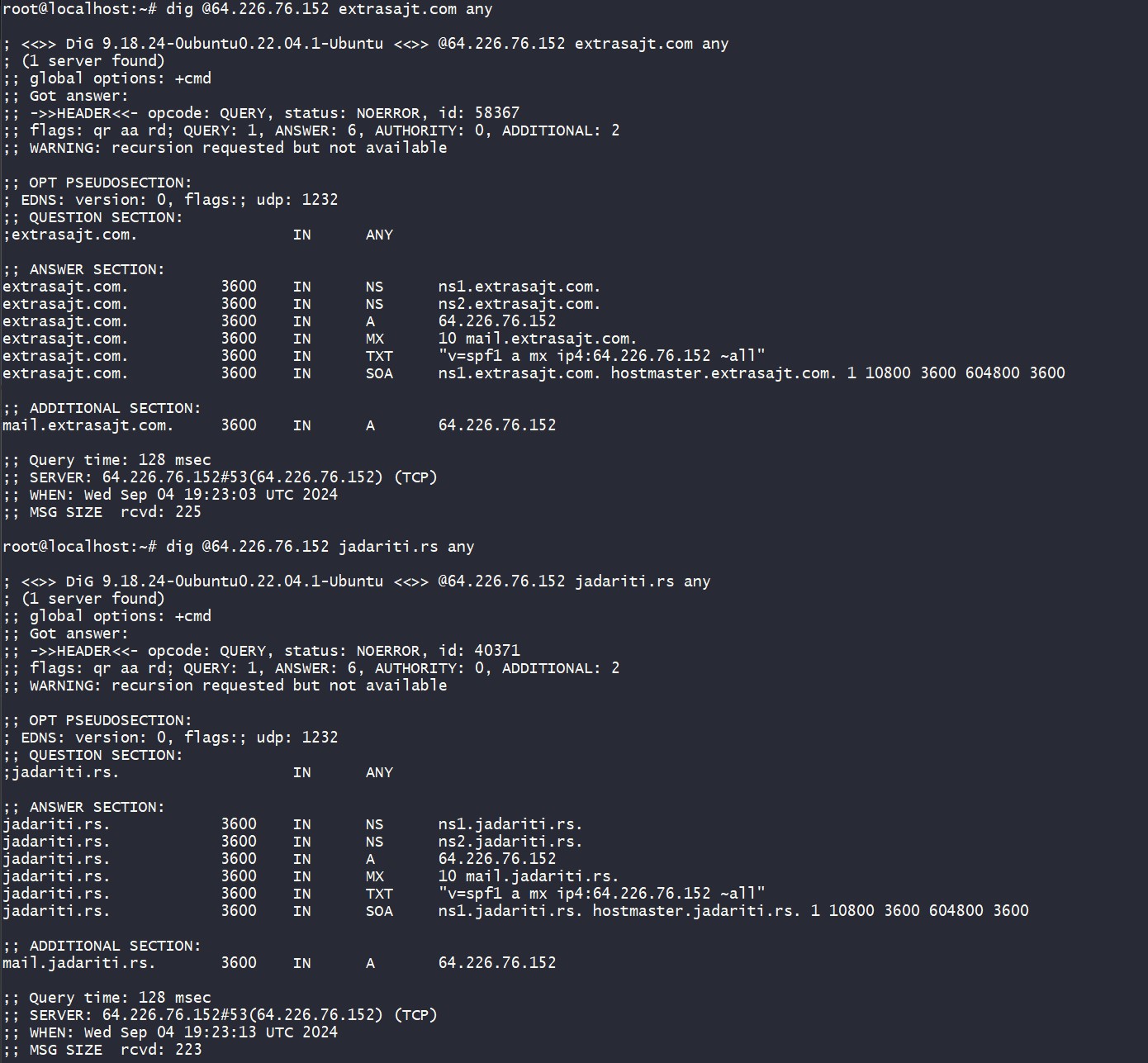
Task: Click the ns2.jadariti.rs. NS record value
Action: pos(510,842)
